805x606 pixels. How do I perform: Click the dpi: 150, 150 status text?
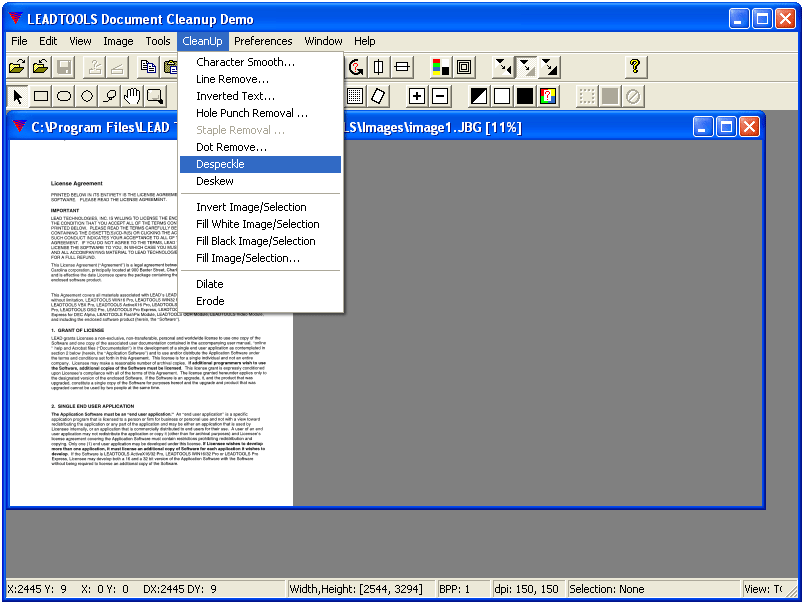click(x=526, y=589)
